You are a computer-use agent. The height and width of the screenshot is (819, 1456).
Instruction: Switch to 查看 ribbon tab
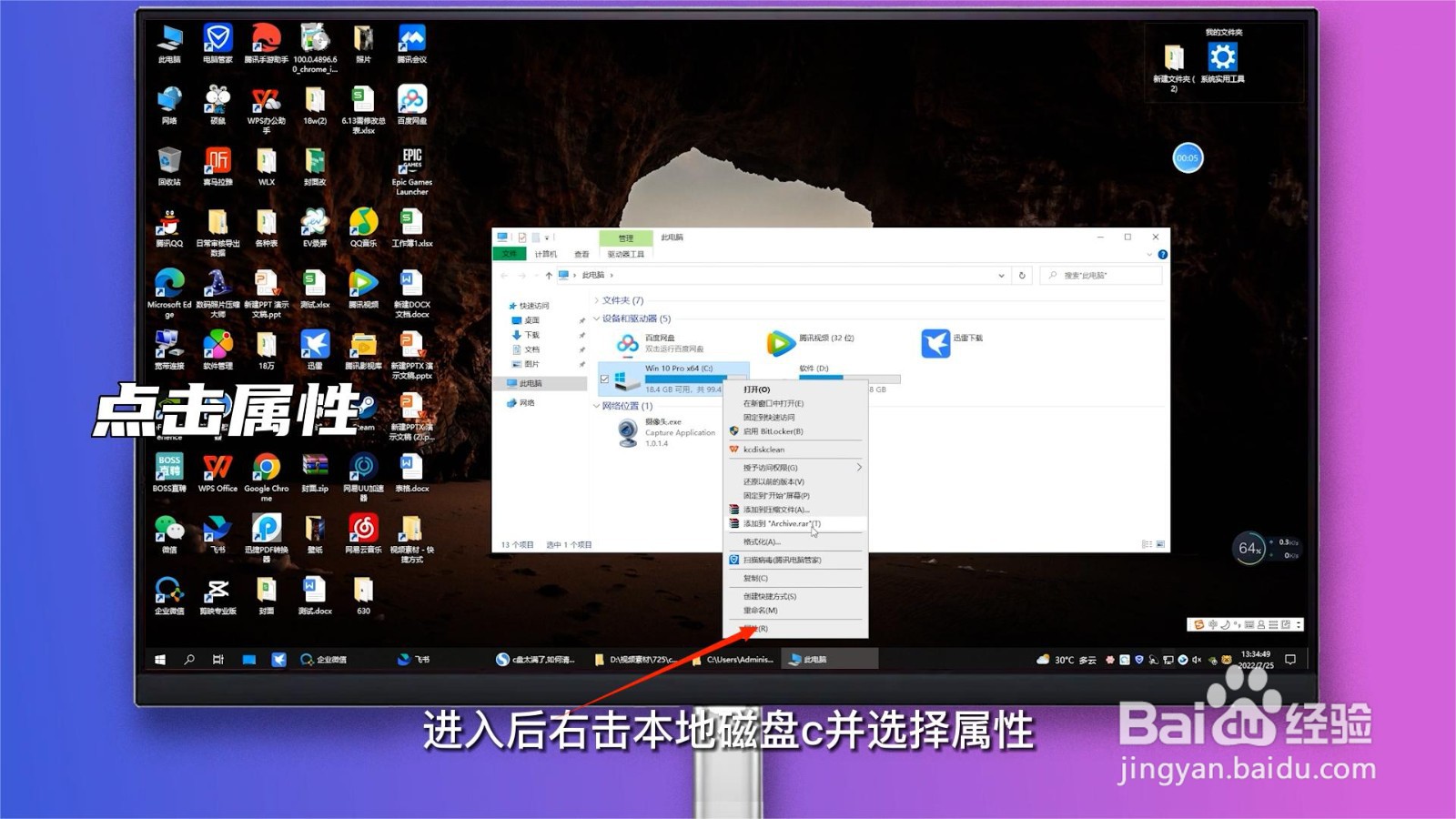click(x=581, y=254)
